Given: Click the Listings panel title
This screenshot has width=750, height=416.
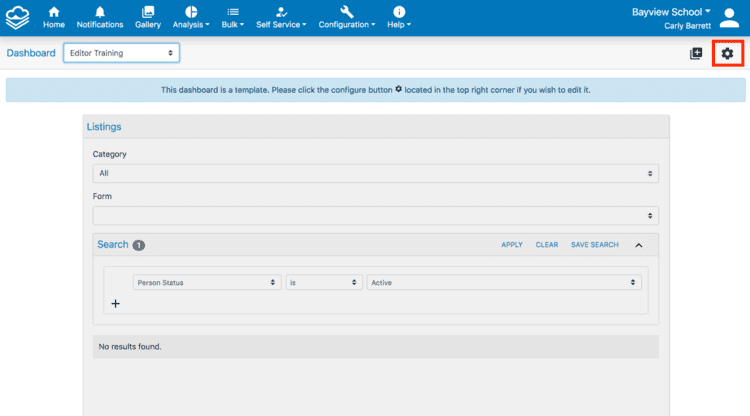Looking at the screenshot, I should click(104, 127).
